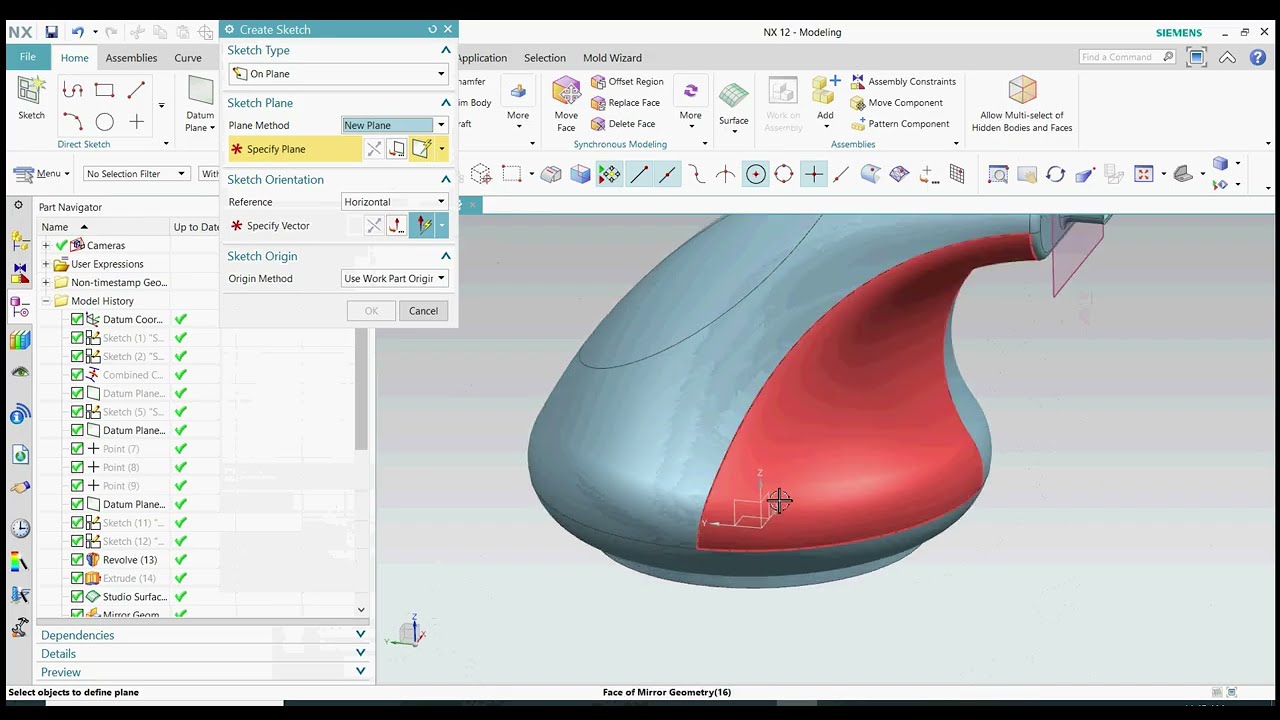Click the Inferred plane icon in Specify Plane
The height and width of the screenshot is (720, 1280).
[x=421, y=149]
